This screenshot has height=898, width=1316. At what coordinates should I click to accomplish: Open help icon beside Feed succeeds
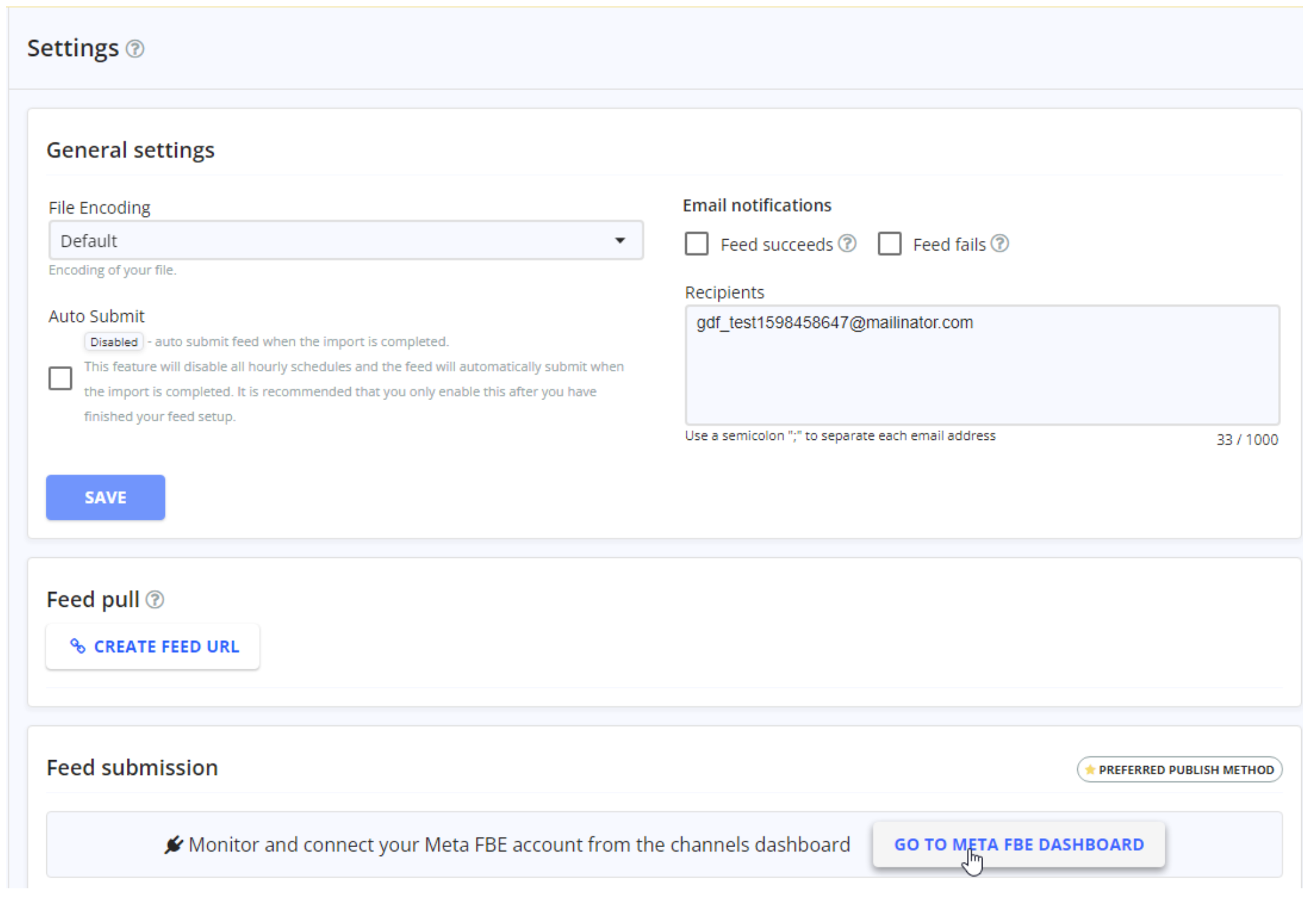[848, 245]
